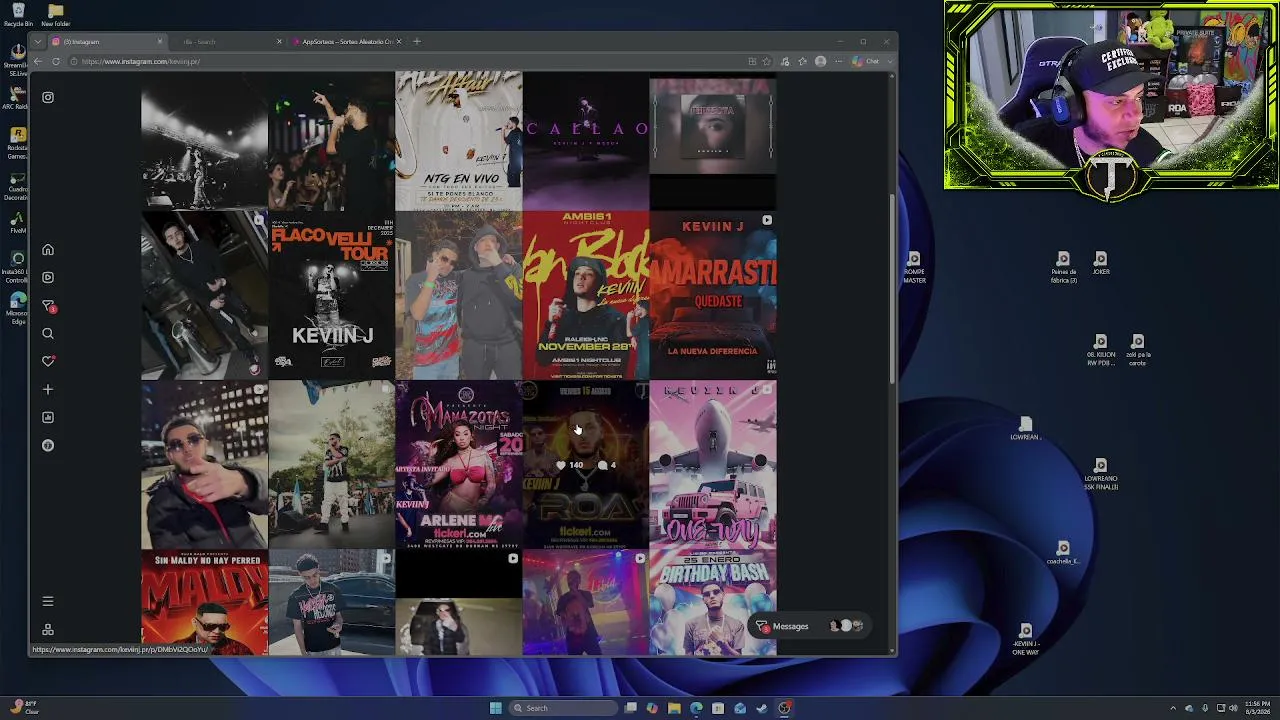Open Instagram notifications heart icon
Screen dimensions: 1280x720
47,361
